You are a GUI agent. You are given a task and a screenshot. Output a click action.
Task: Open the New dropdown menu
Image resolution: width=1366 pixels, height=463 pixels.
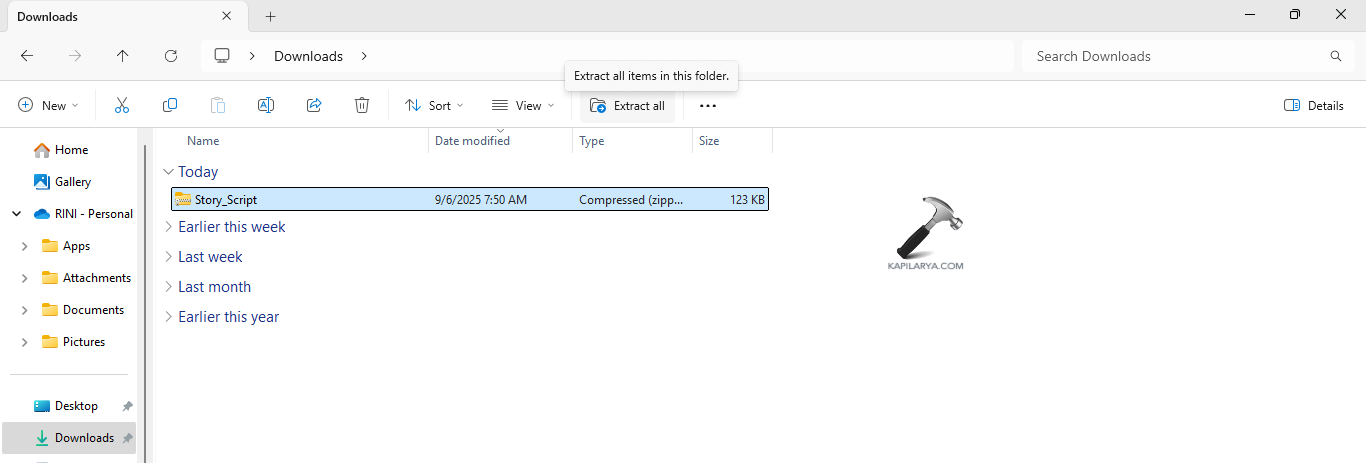click(x=48, y=105)
